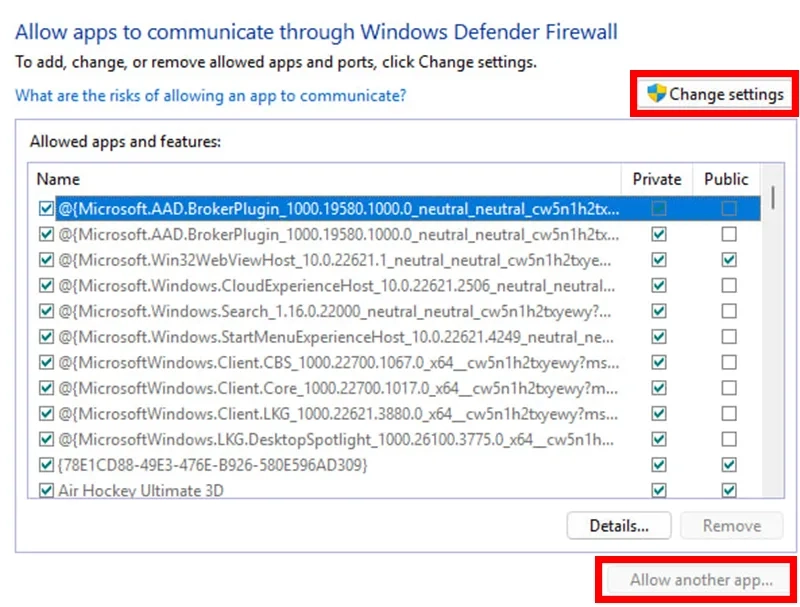This screenshot has height=607, width=800.
Task: Click the Remove button
Action: (731, 525)
